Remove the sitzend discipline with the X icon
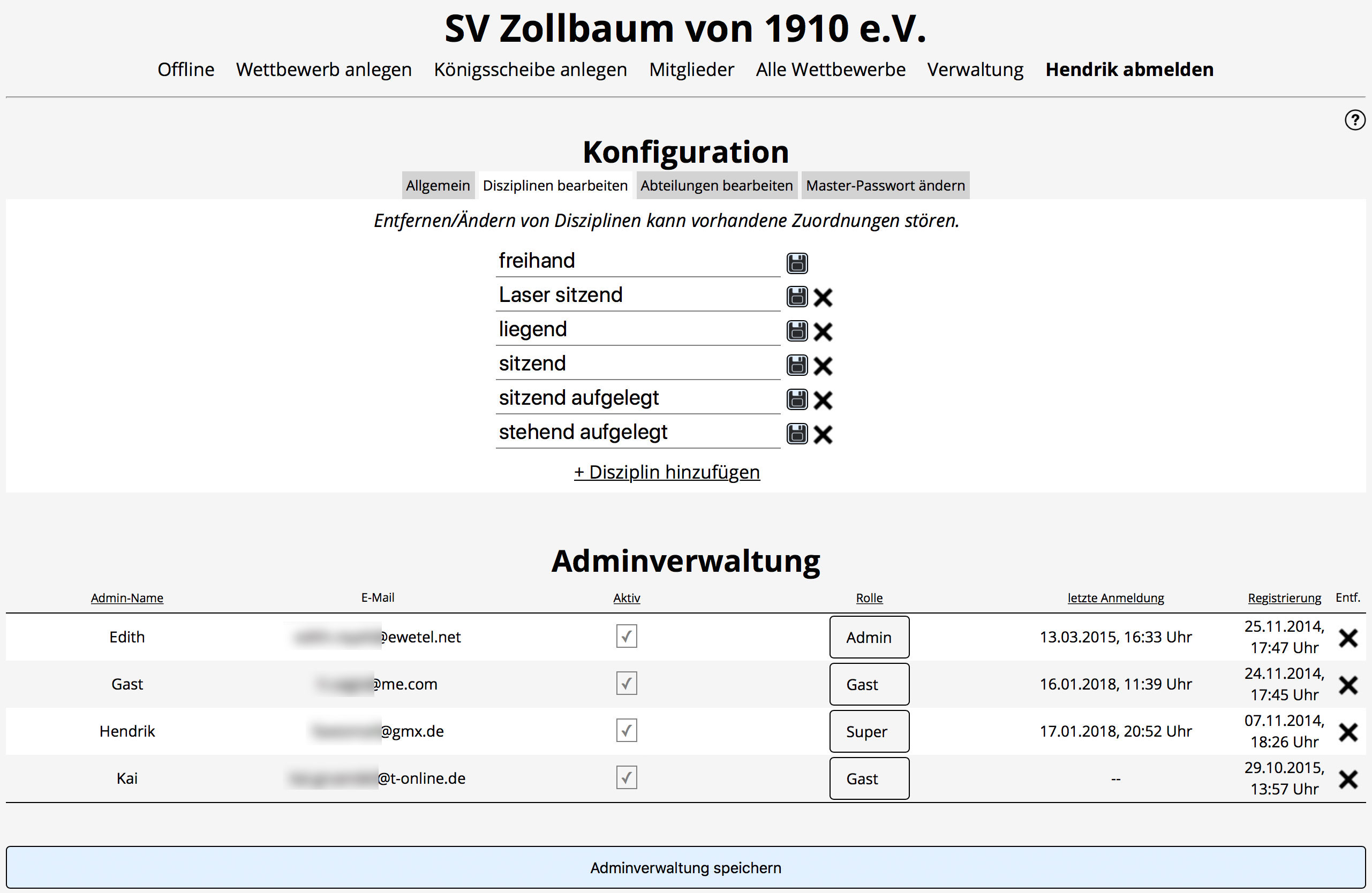This screenshot has width=1372, height=893. [x=823, y=365]
